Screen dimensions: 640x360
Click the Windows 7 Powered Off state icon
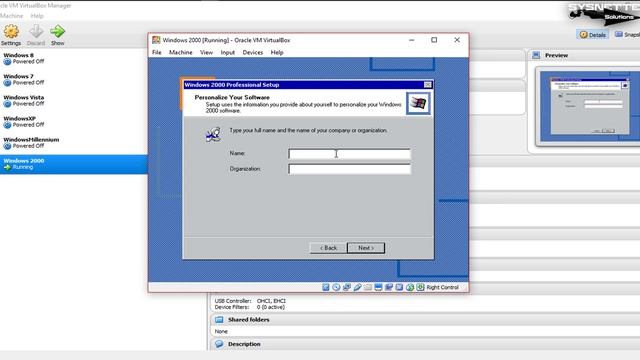point(7,83)
